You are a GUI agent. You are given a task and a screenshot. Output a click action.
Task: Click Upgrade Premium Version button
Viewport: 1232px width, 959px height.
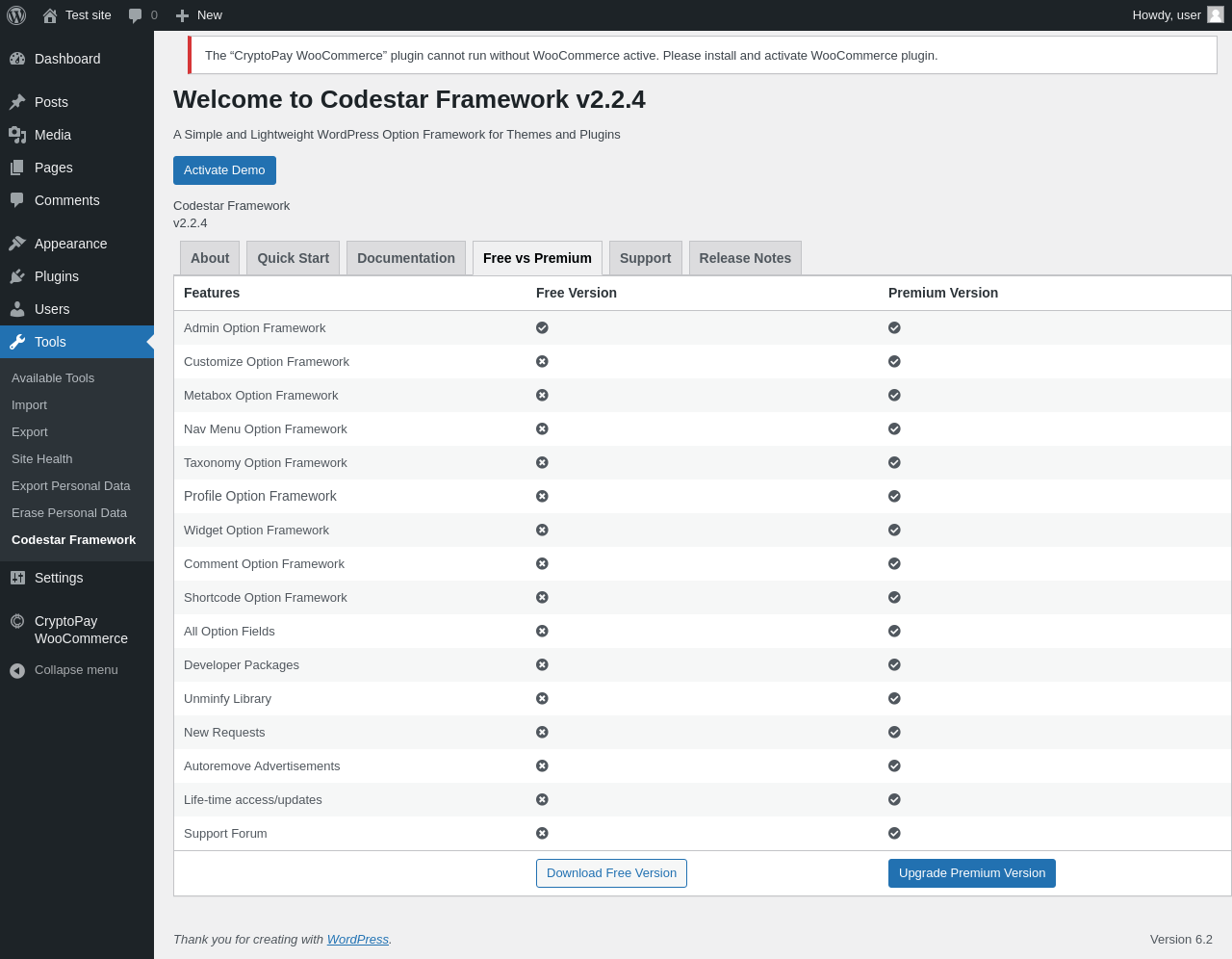(972, 873)
